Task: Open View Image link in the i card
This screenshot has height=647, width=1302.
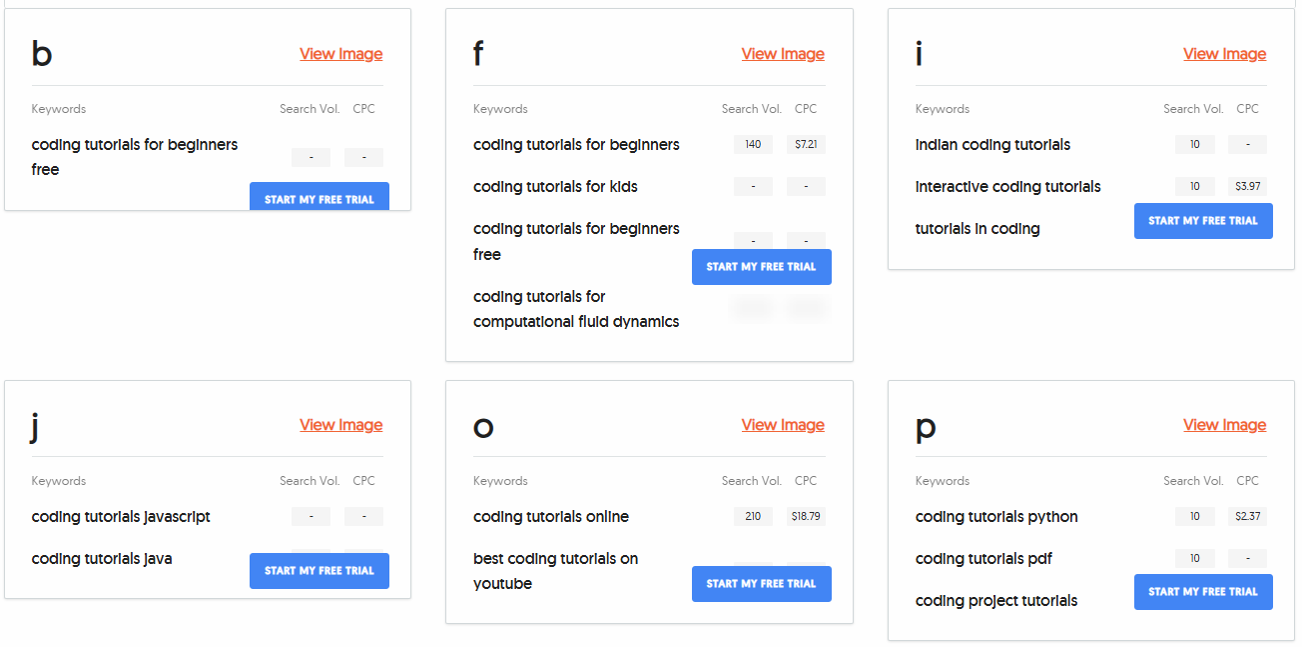Action: point(1224,54)
